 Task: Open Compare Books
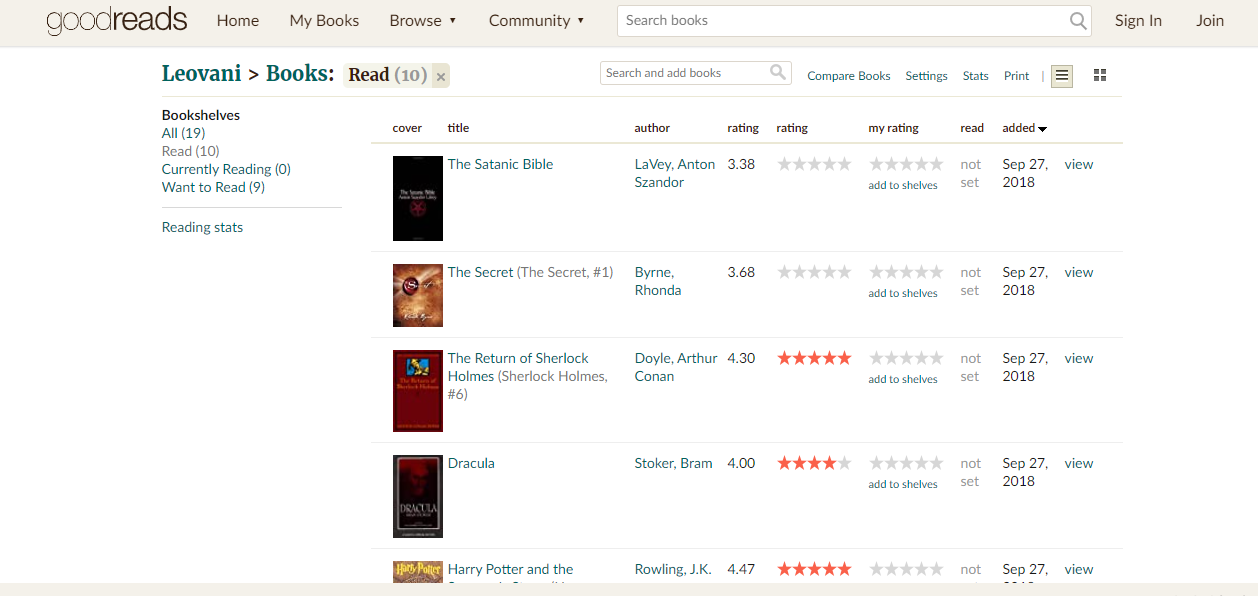pyautogui.click(x=849, y=76)
